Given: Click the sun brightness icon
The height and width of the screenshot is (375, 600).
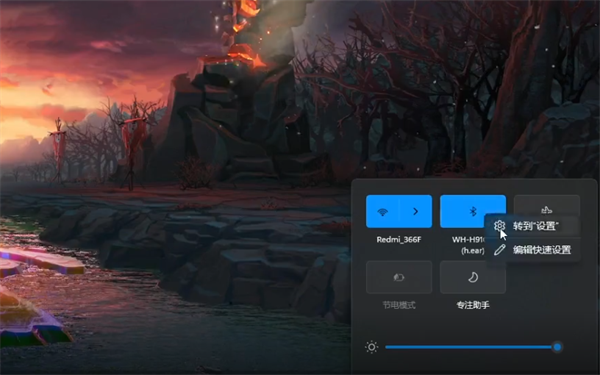Looking at the screenshot, I should 371,347.
